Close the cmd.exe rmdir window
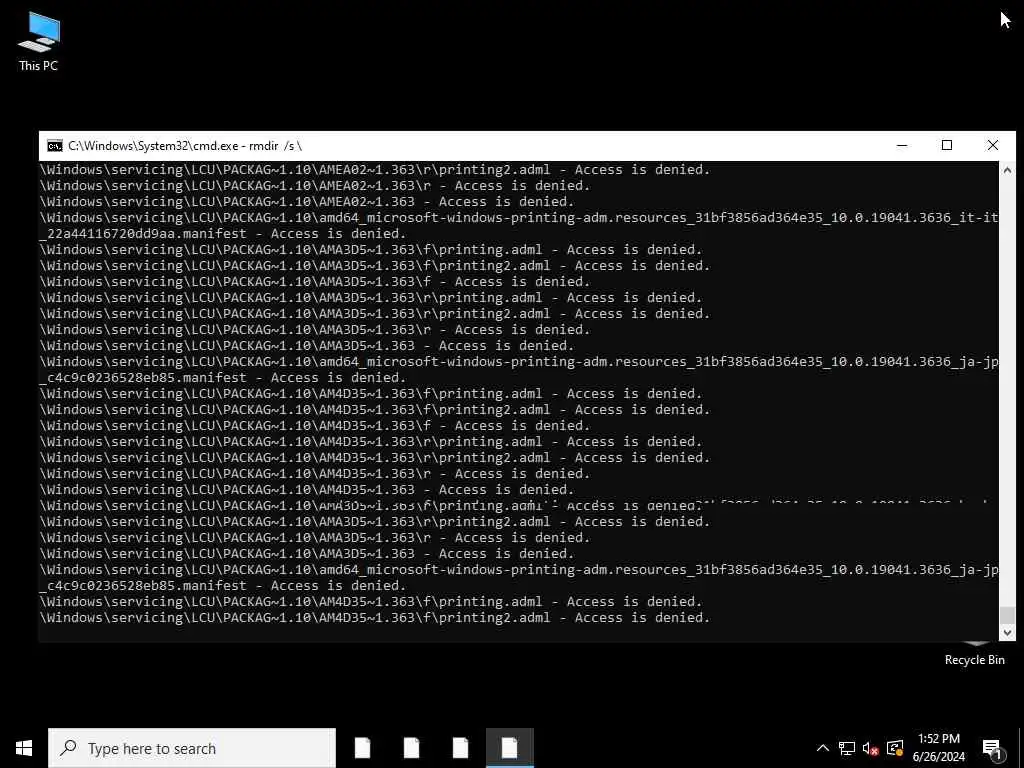The width and height of the screenshot is (1024, 768). click(993, 146)
